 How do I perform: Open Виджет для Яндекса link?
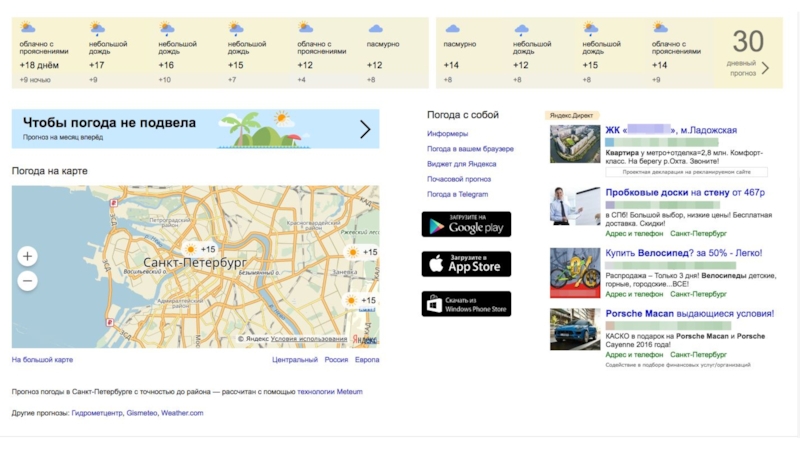pyautogui.click(x=461, y=164)
